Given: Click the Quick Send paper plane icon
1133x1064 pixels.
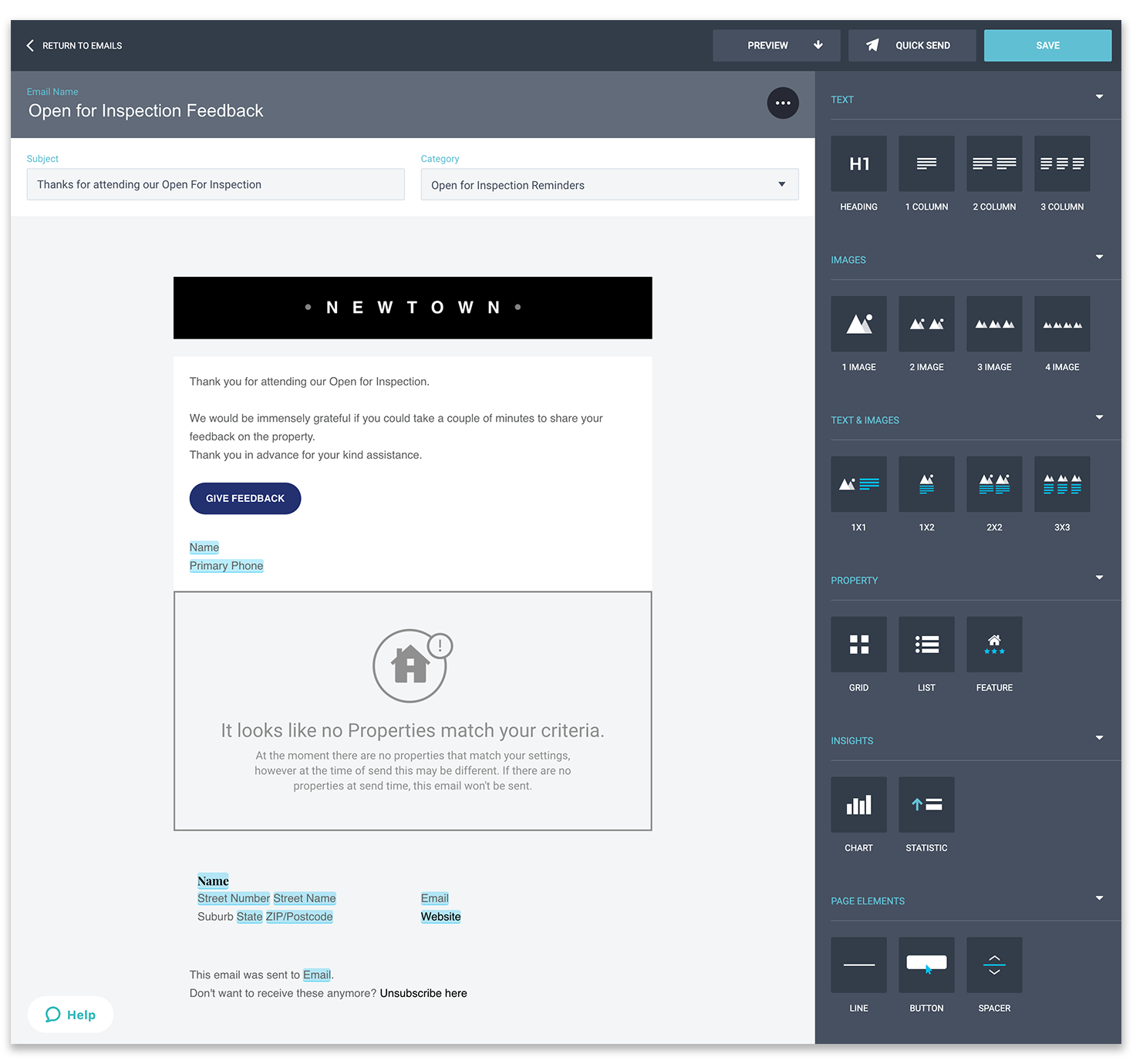Looking at the screenshot, I should tap(872, 45).
